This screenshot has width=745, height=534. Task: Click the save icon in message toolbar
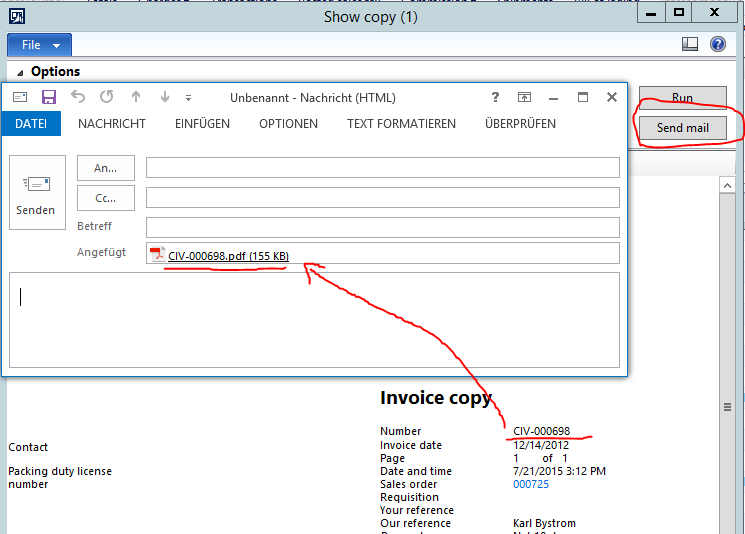tap(48, 97)
